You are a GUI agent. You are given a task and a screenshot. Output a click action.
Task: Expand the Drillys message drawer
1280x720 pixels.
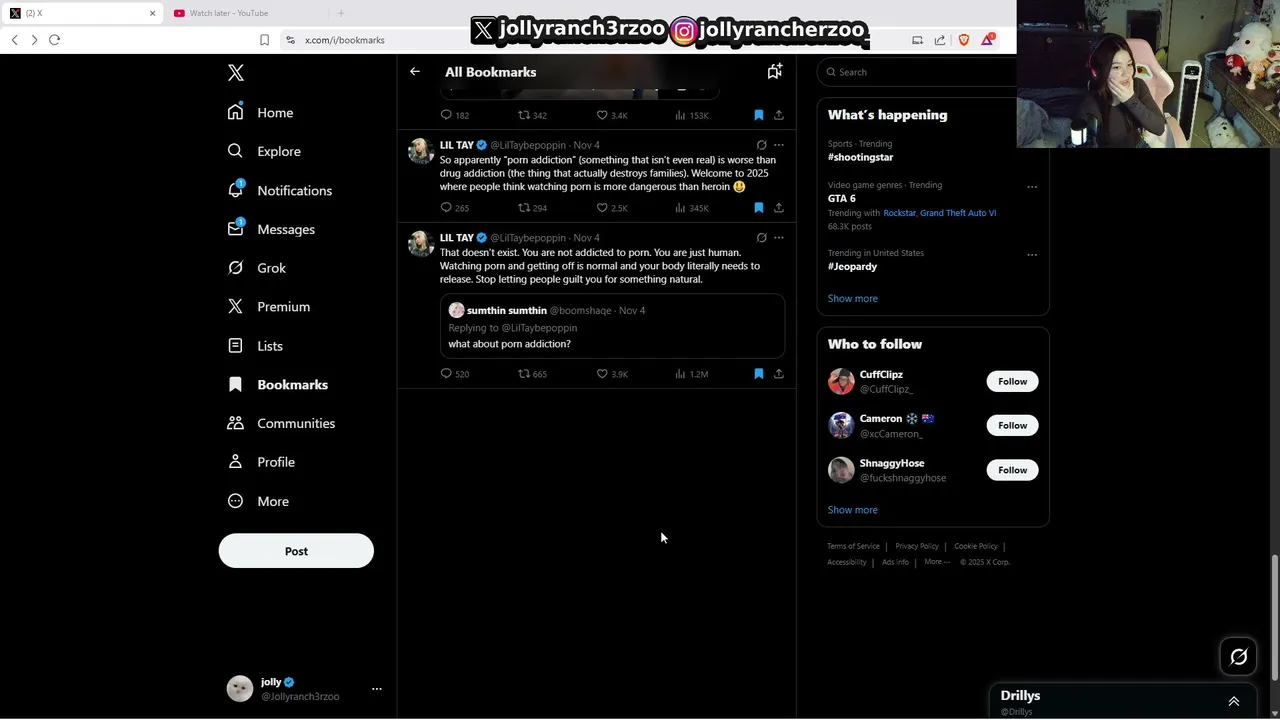[1234, 702]
